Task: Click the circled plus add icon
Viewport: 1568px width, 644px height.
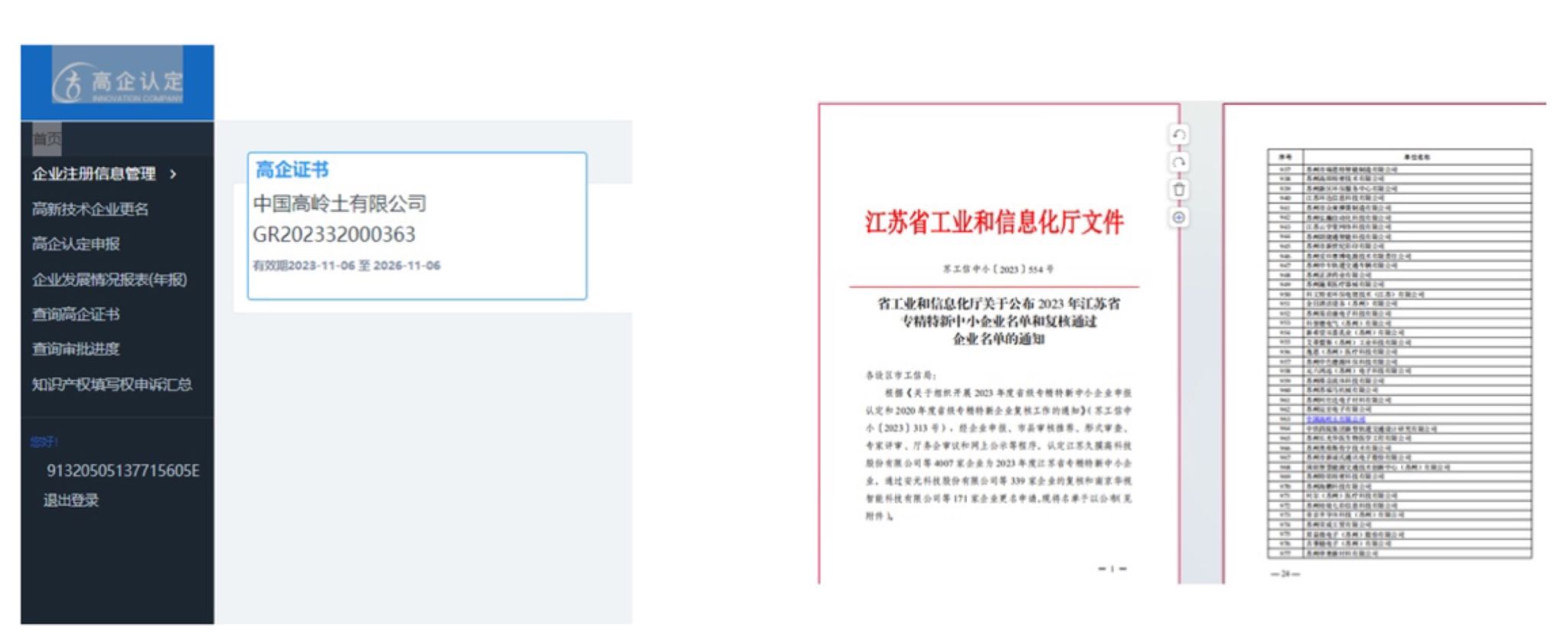Action: pos(1178,217)
